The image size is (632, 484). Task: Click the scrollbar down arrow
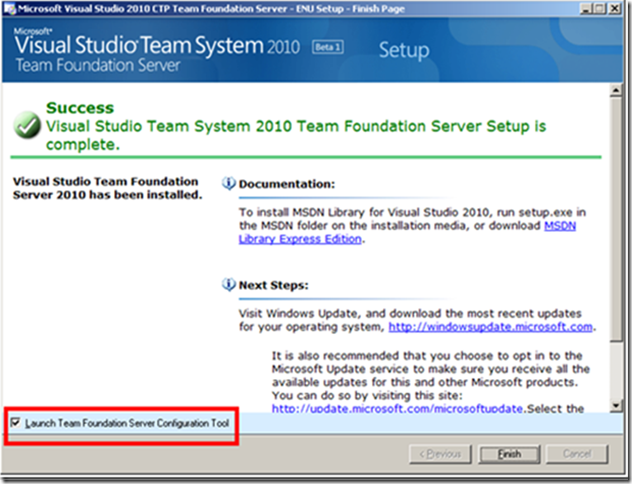point(617,404)
